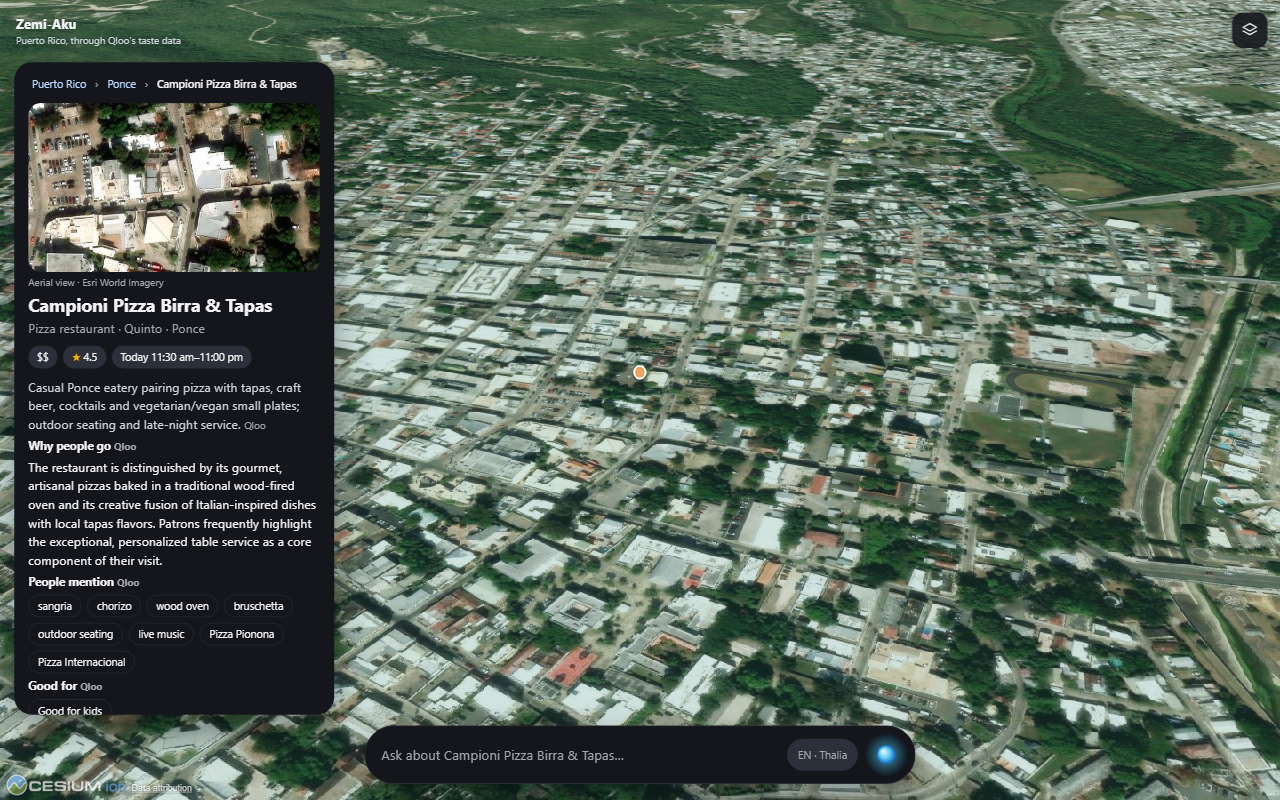The height and width of the screenshot is (800, 1280).
Task: Click the $$ price chip
Action: [43, 357]
